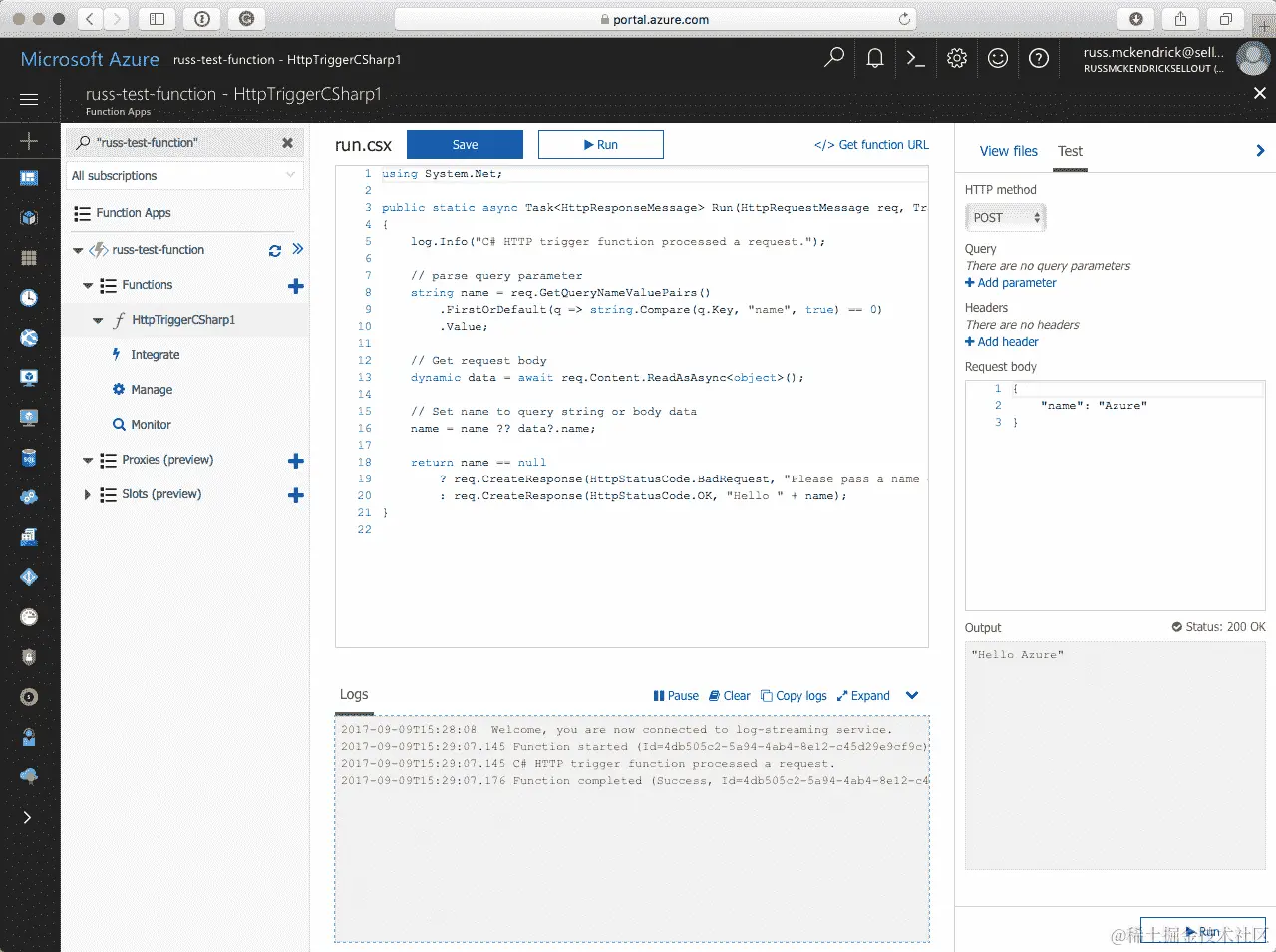Focus the Safari address bar
Viewport: 1276px width, 952px height.
point(655,19)
